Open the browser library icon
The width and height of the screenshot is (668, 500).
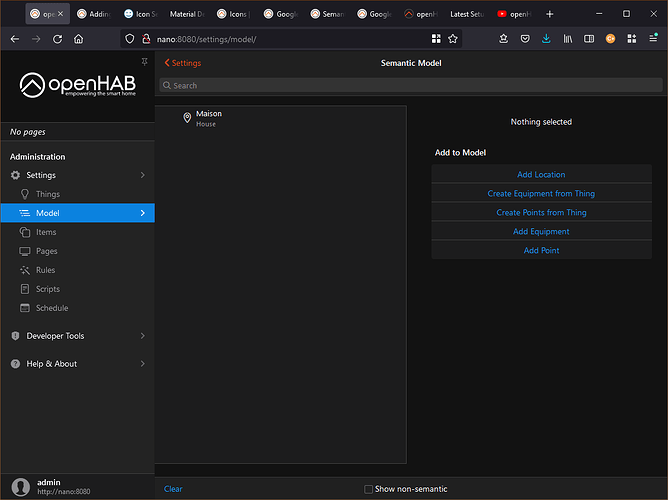coord(568,39)
